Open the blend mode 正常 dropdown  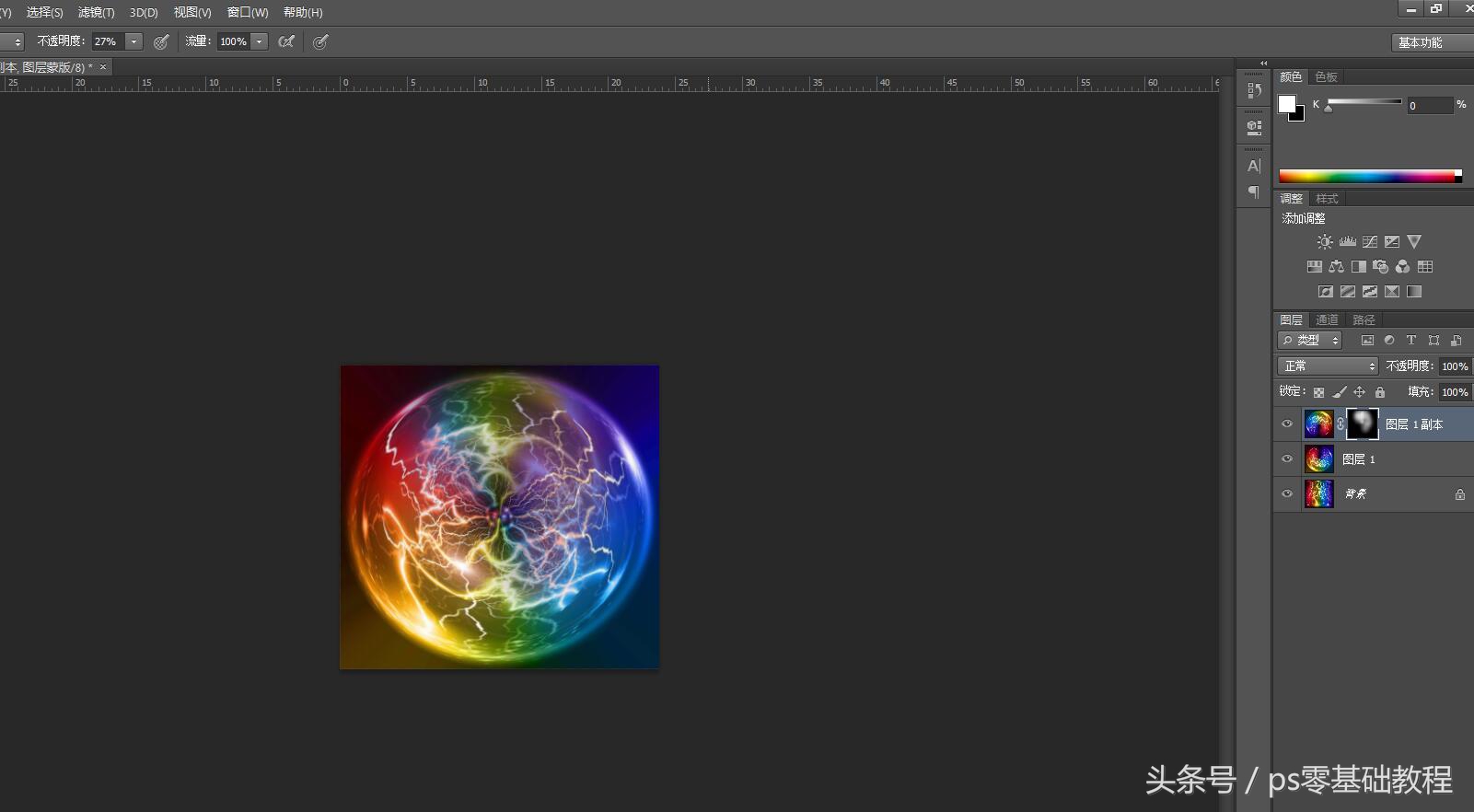pyautogui.click(x=1328, y=366)
